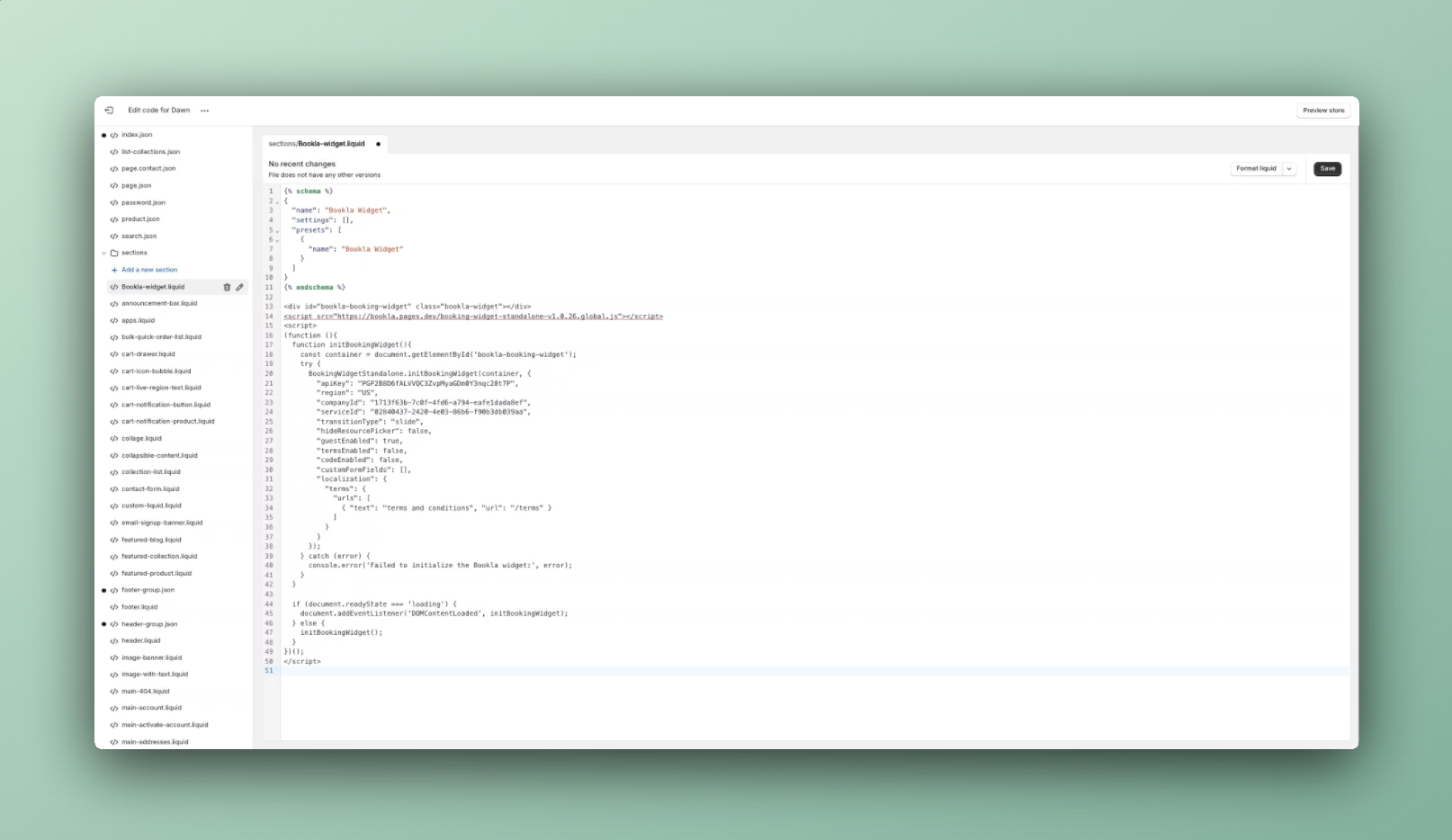This screenshot has height=840, width=1452.
Task: Open header-group.json file
Action: point(149,624)
